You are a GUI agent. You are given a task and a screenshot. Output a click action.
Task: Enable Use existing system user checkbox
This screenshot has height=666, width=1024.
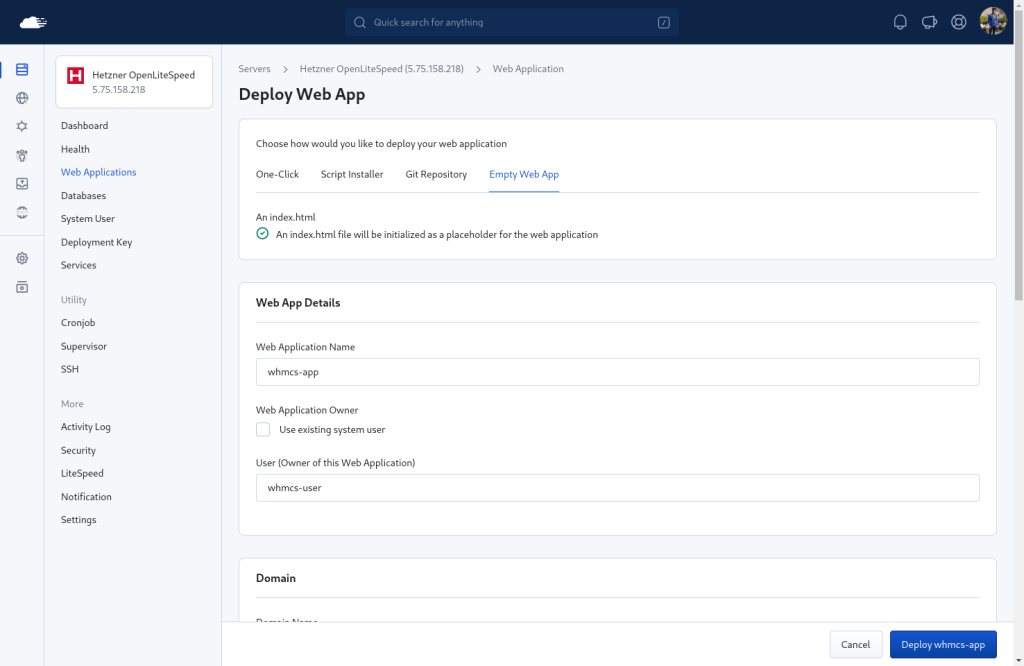[x=263, y=430]
